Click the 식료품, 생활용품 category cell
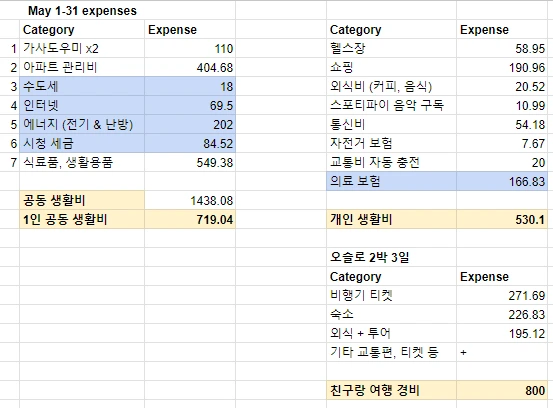 pyautogui.click(x=82, y=163)
